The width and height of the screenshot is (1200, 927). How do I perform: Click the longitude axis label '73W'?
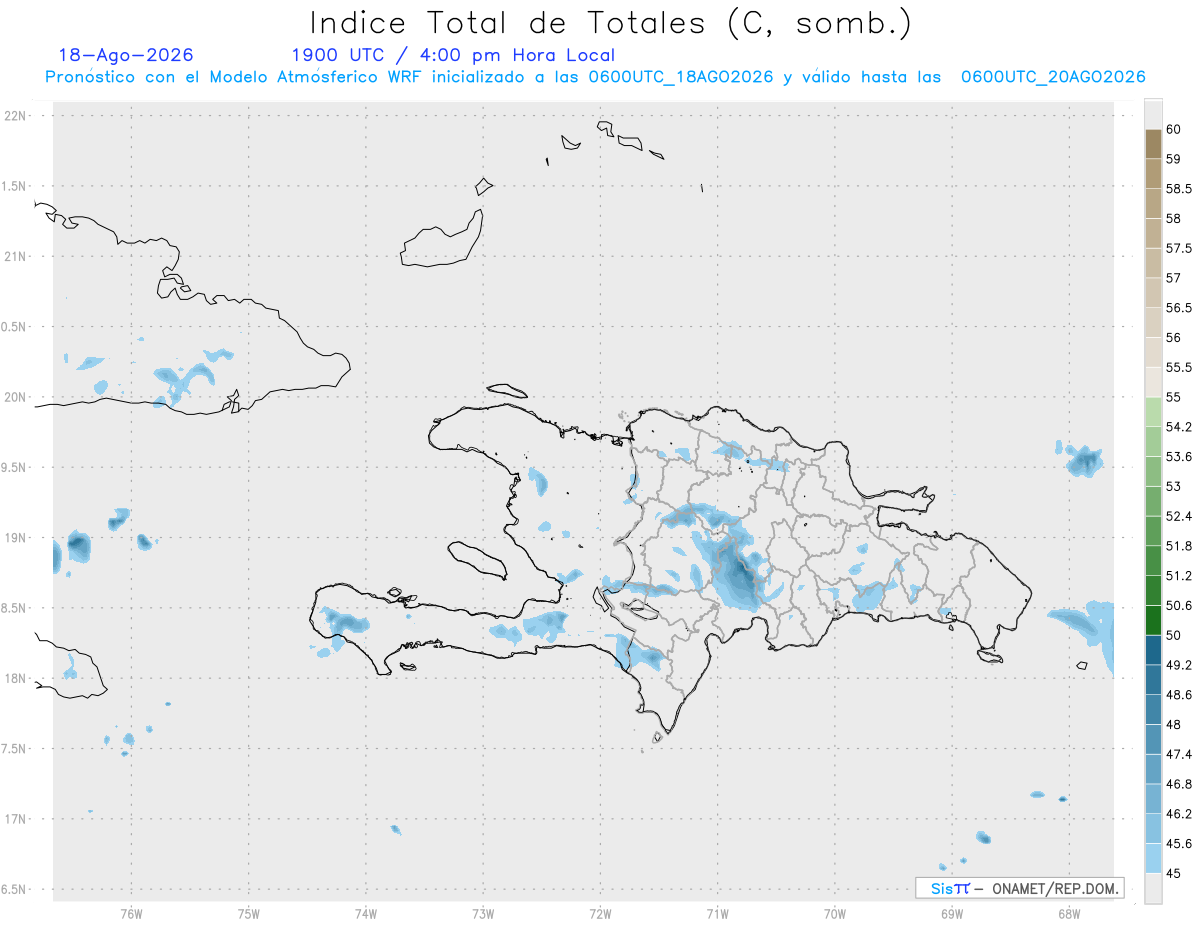point(483,913)
